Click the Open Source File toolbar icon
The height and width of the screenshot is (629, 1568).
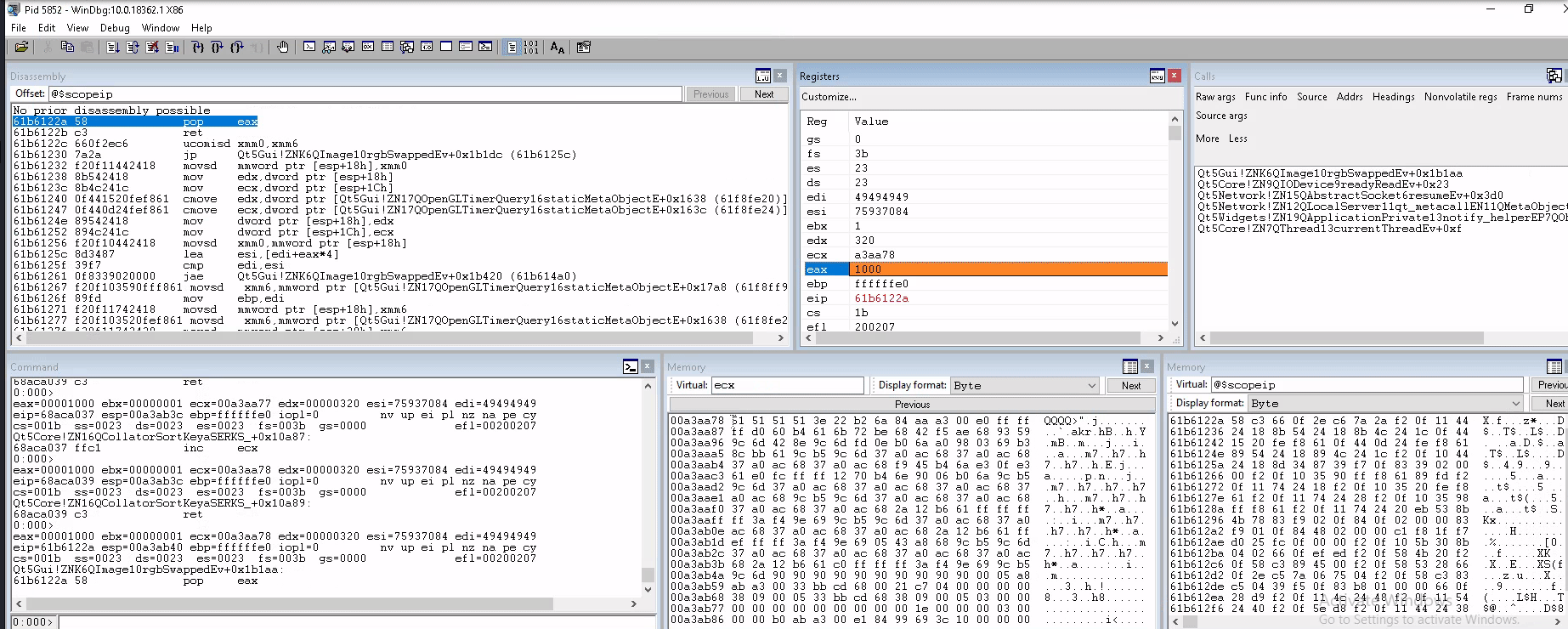(x=21, y=48)
